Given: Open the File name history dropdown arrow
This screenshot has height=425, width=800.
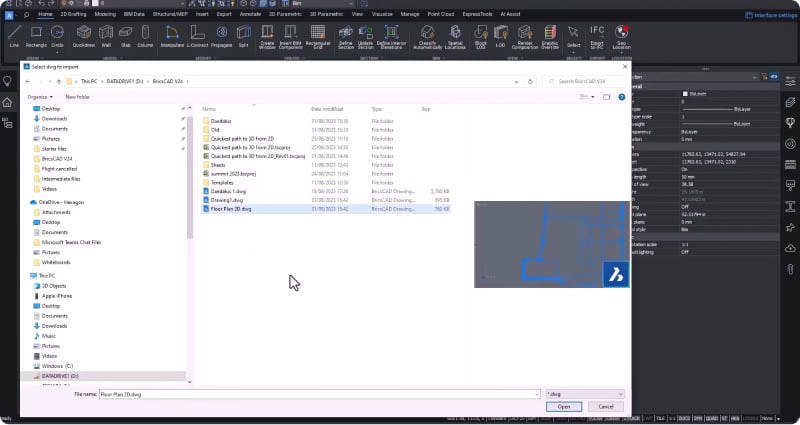Looking at the screenshot, I should 536,394.
